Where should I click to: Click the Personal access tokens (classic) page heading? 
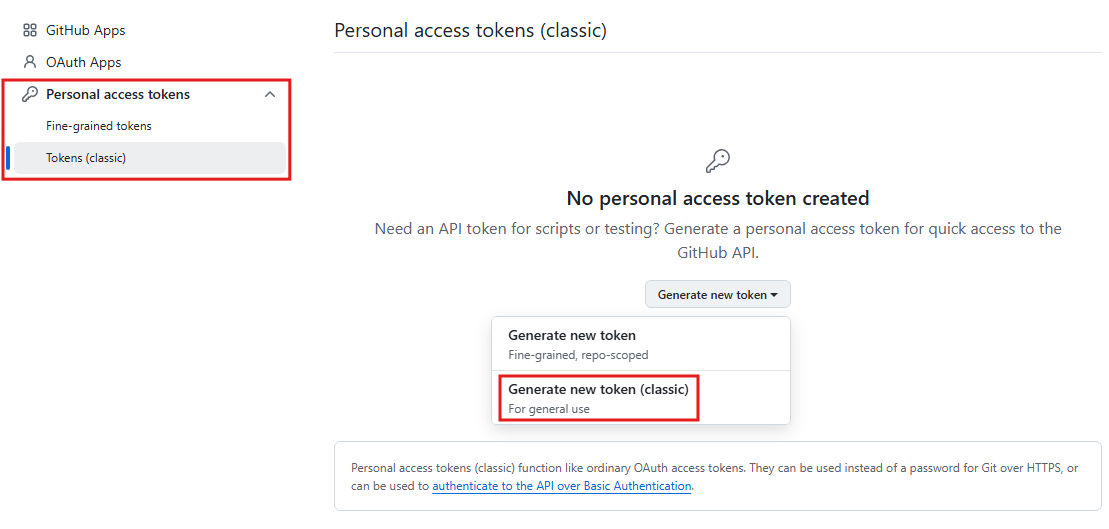tap(470, 30)
